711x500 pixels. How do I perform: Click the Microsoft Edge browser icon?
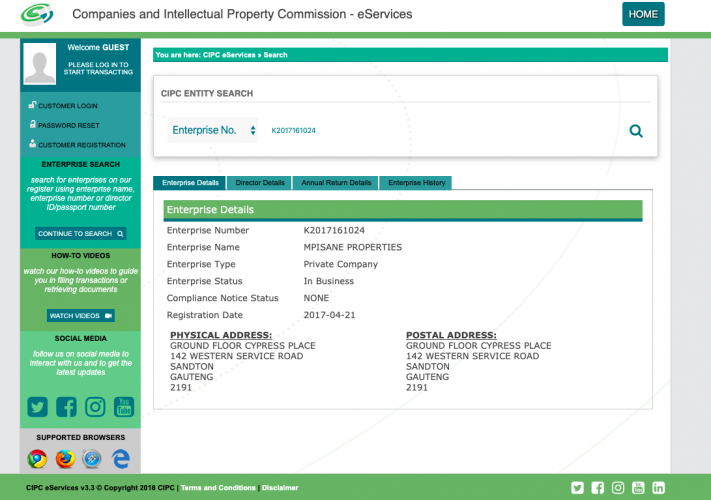[x=122, y=459]
